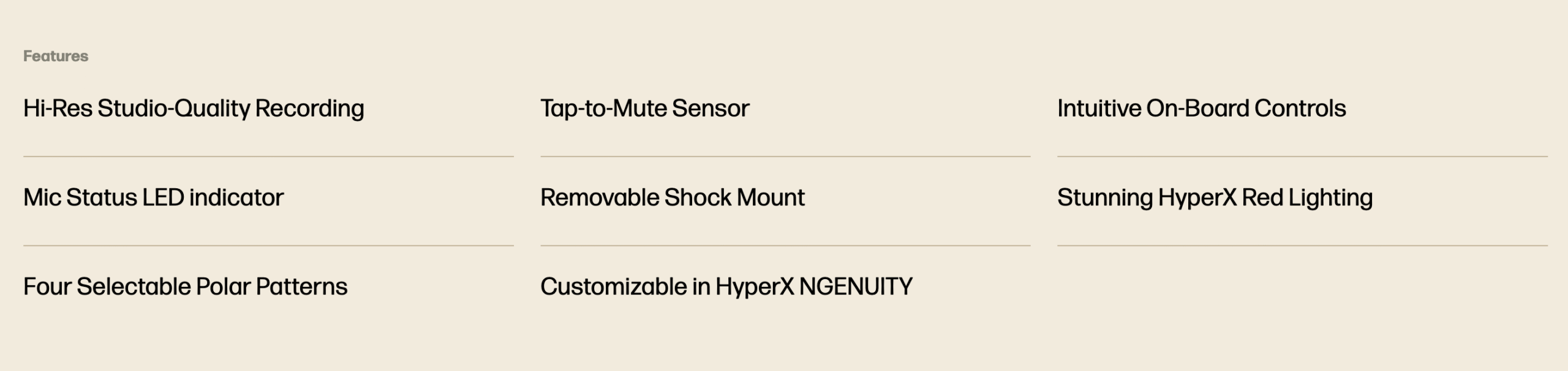Click divider line below Hi-Res Studio-Quality Recording
The width and height of the screenshot is (1568, 371).
click(268, 156)
